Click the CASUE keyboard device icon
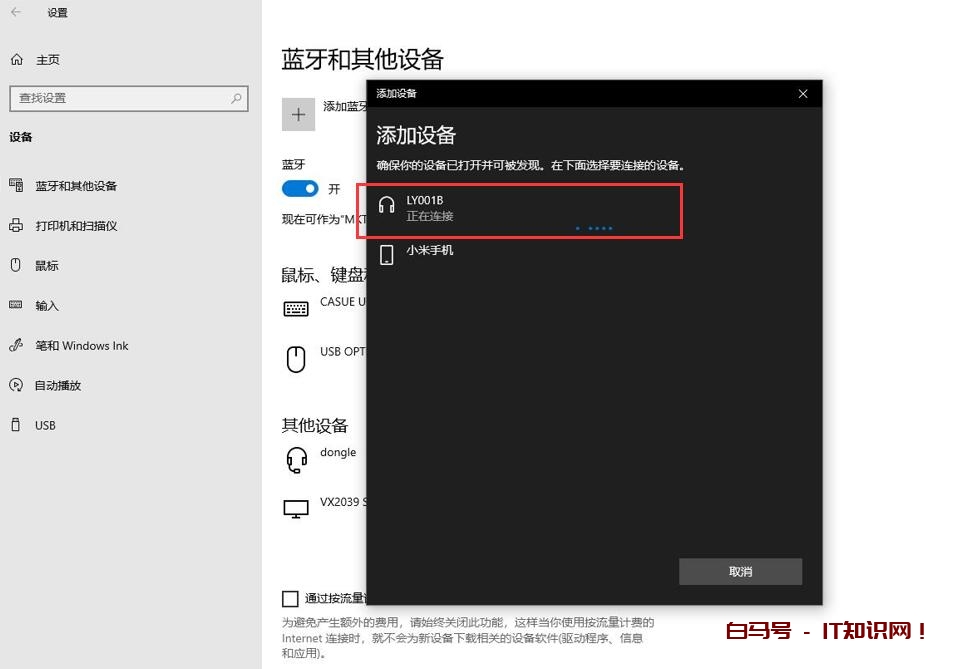This screenshot has width=954, height=669. coord(296,308)
